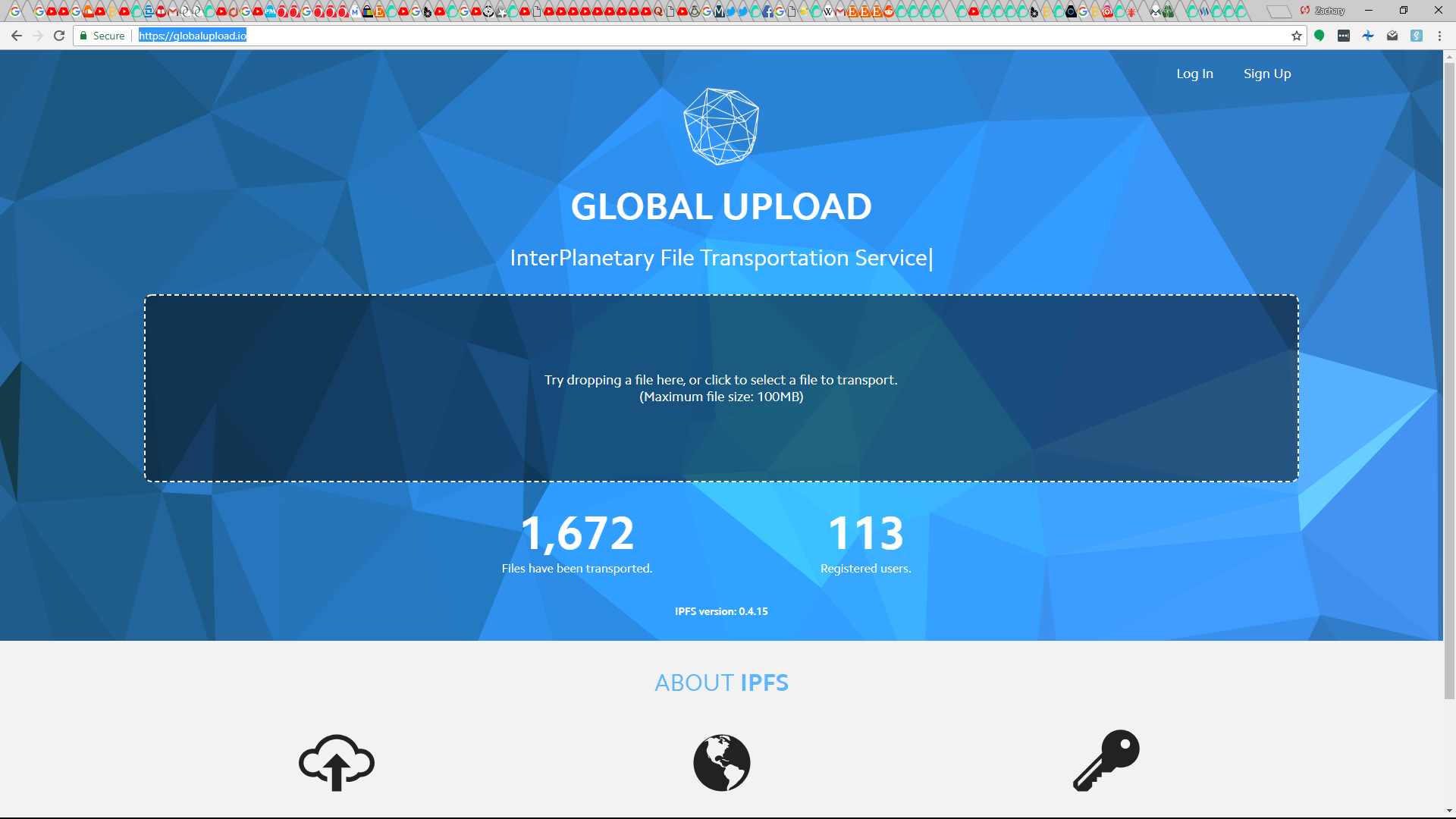This screenshot has width=1456, height=819.
Task: Click the globe icon under About IPFS
Action: coord(722,763)
